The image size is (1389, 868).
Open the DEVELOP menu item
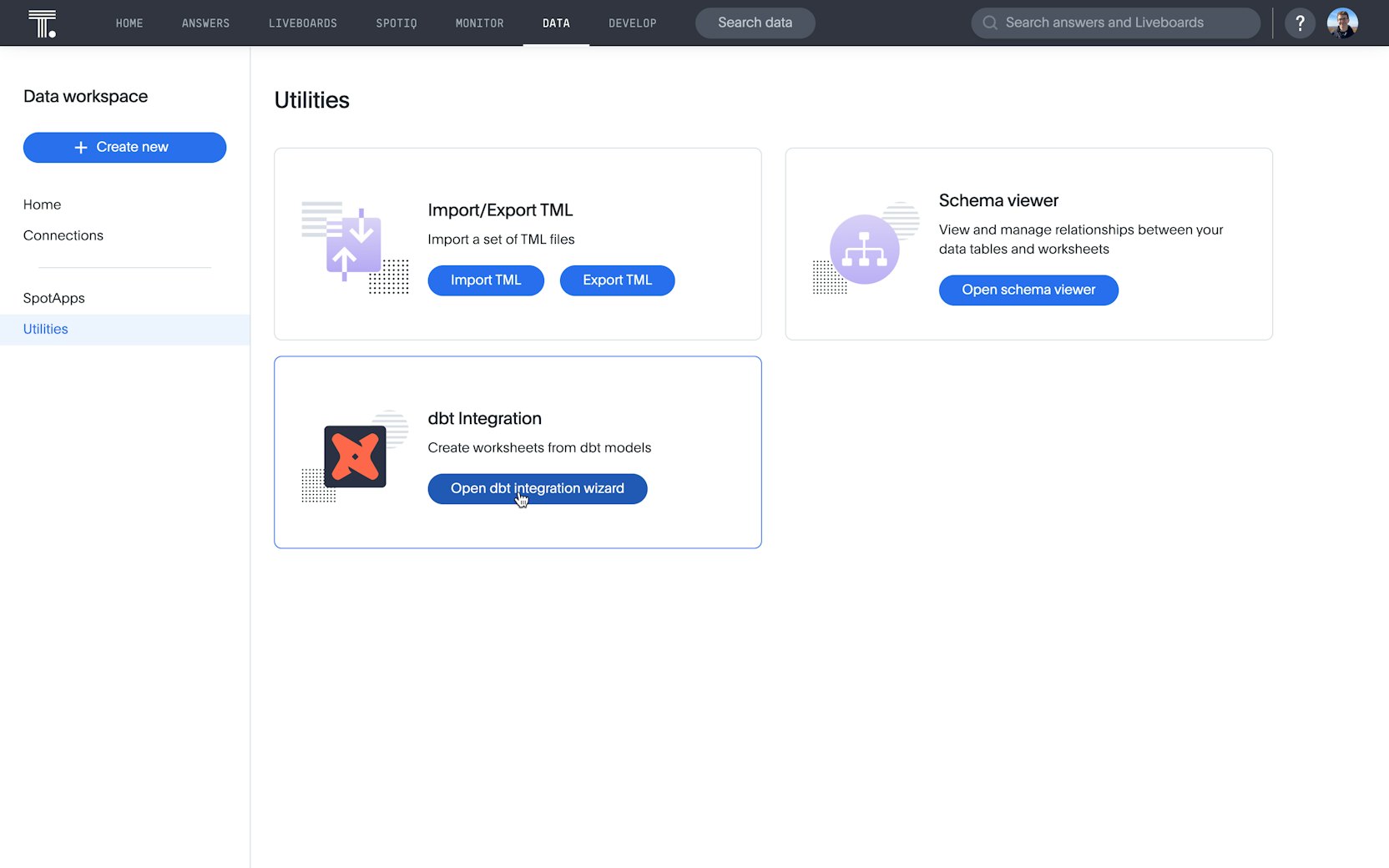coord(633,23)
